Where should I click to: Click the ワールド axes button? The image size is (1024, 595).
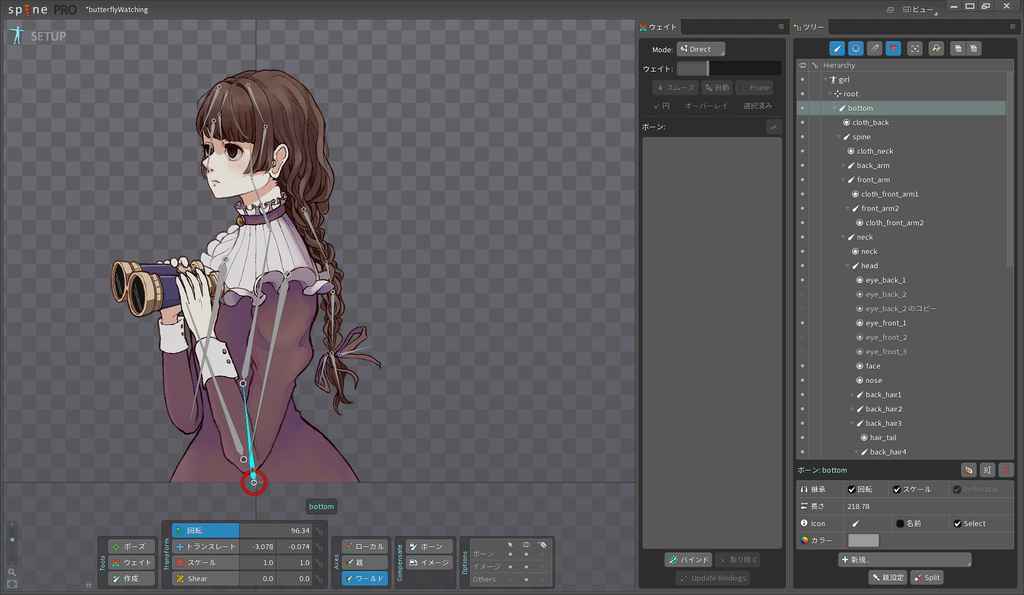[x=364, y=579]
